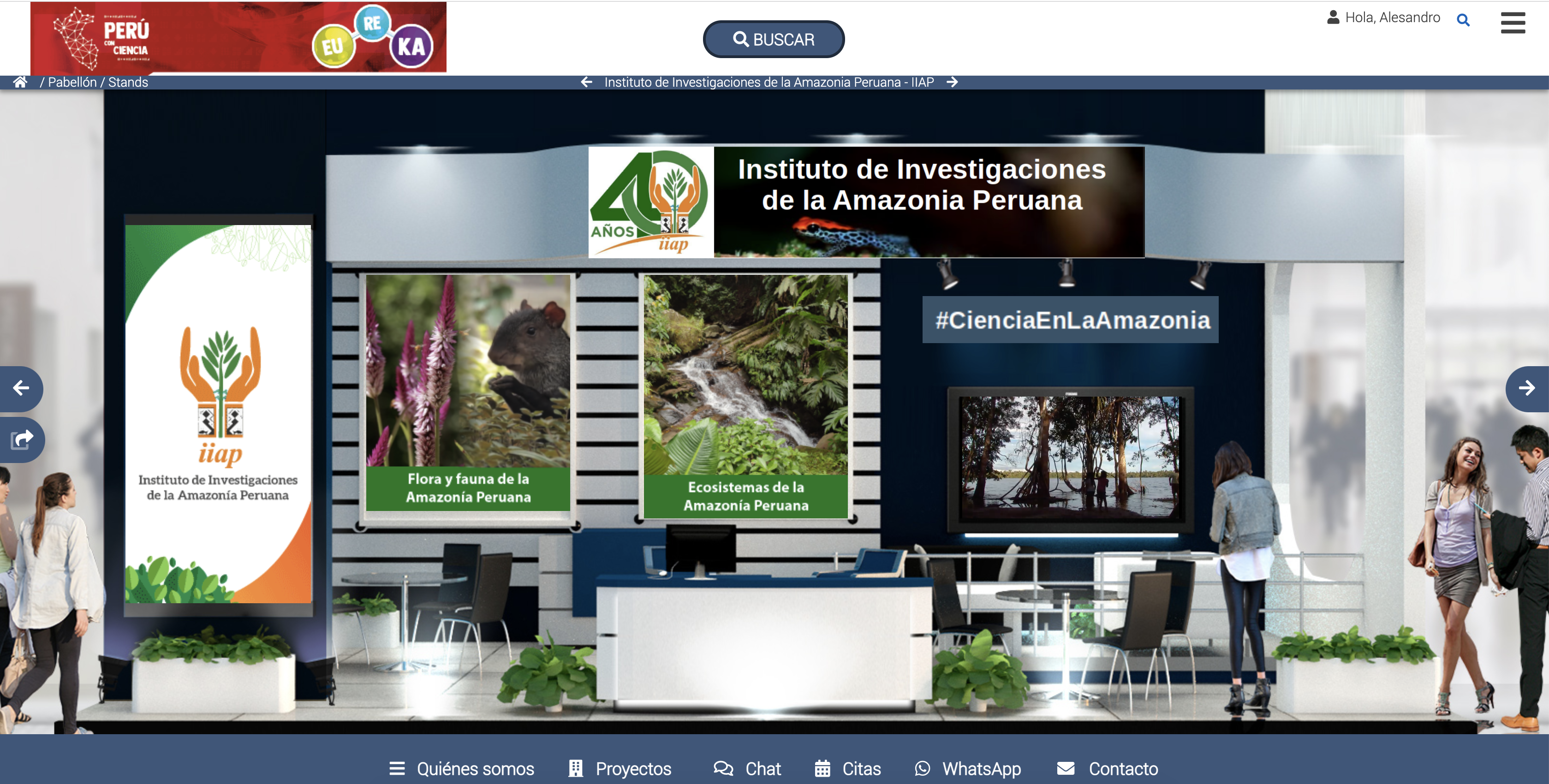Click the Quiénes somos list icon
This screenshot has height=784, width=1549.
[x=397, y=768]
